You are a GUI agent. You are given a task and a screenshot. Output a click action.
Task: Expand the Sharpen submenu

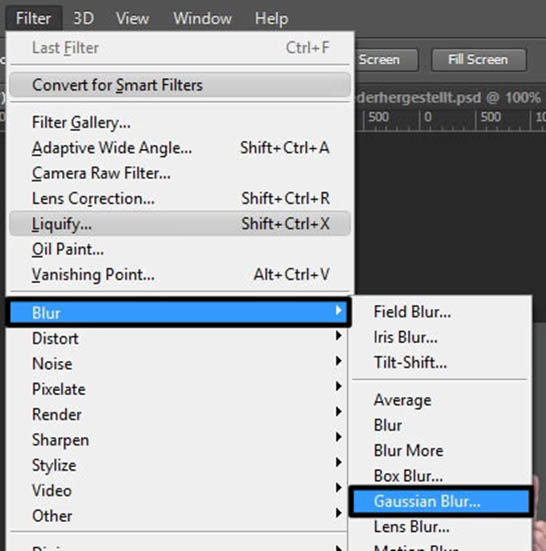(178, 440)
